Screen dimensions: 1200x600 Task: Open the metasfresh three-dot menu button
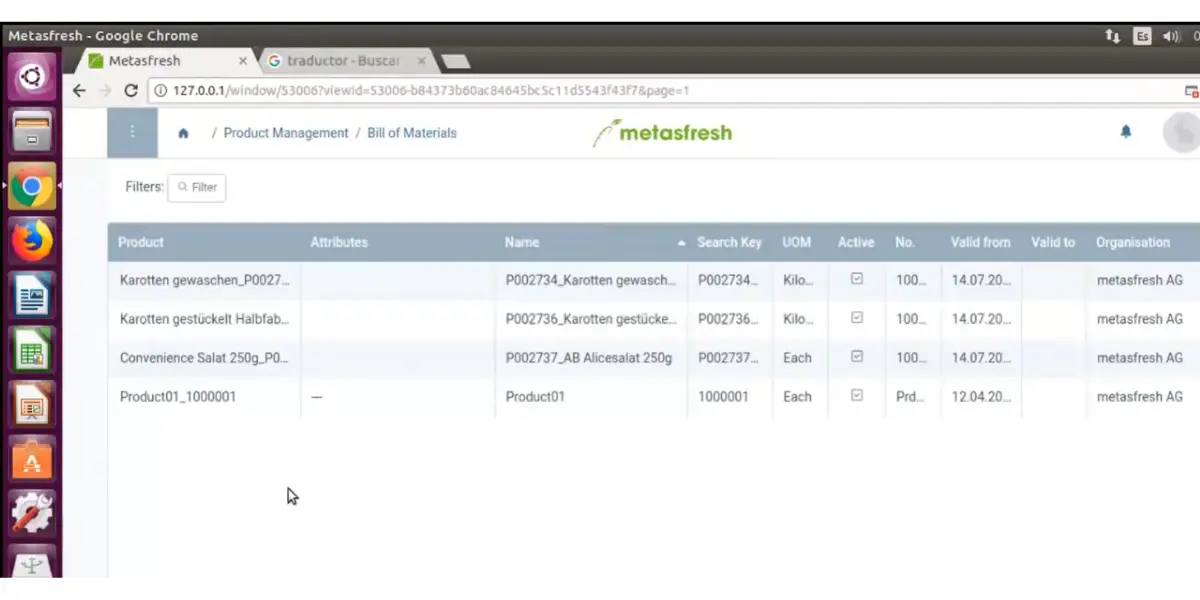[132, 133]
